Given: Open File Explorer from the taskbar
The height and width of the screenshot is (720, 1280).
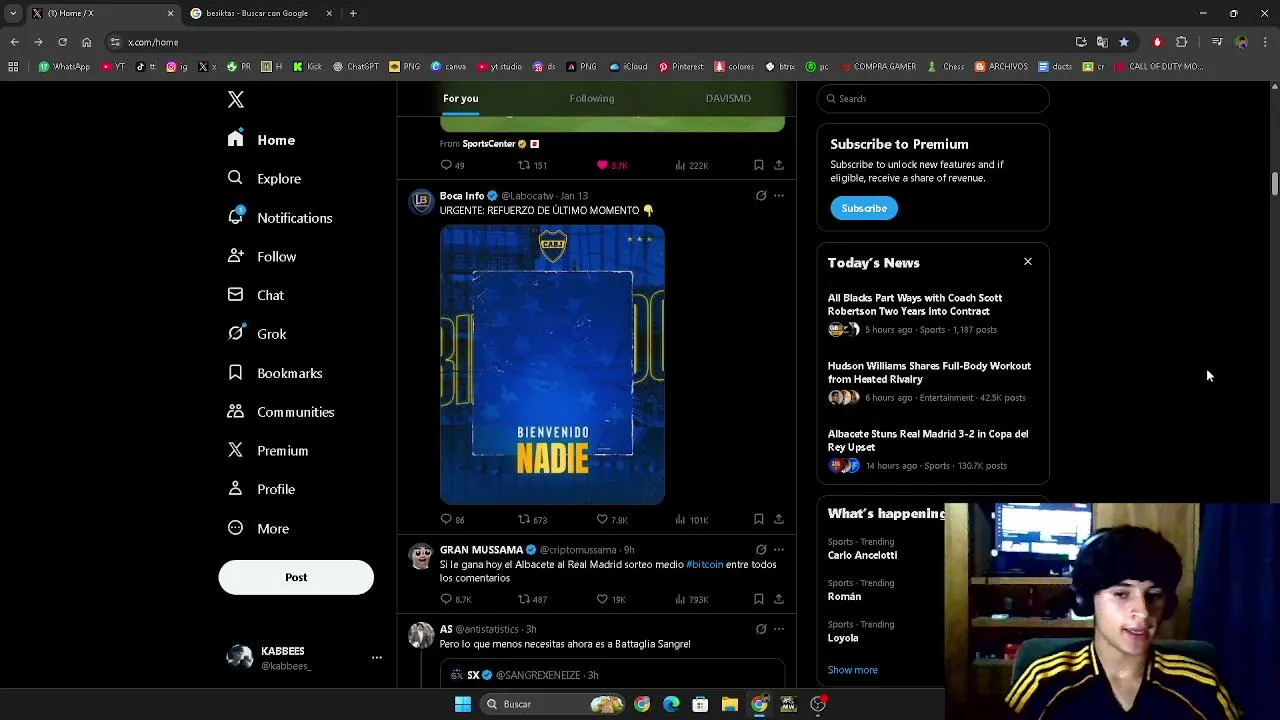Looking at the screenshot, I should (x=730, y=704).
